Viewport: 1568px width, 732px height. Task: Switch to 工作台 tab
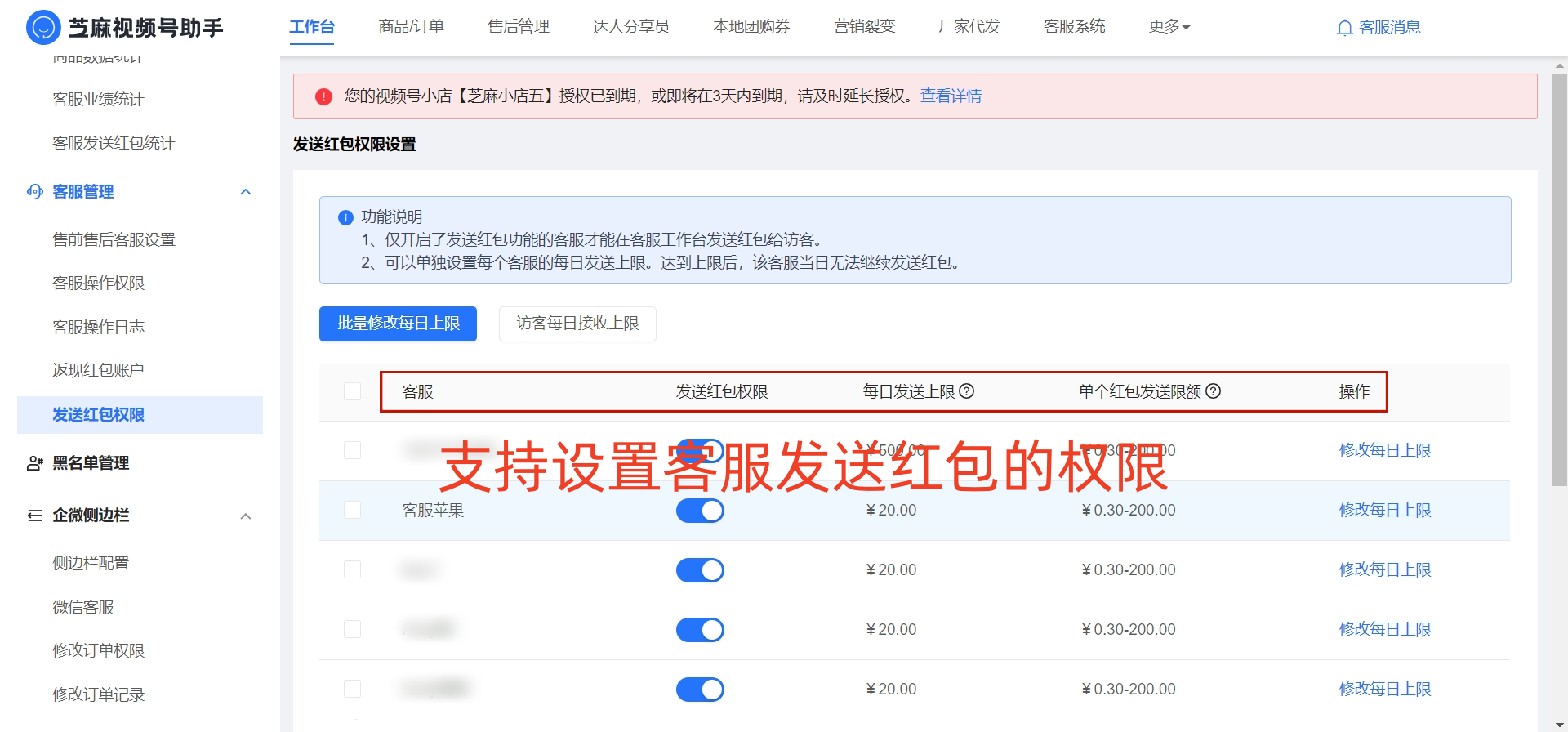click(x=312, y=27)
